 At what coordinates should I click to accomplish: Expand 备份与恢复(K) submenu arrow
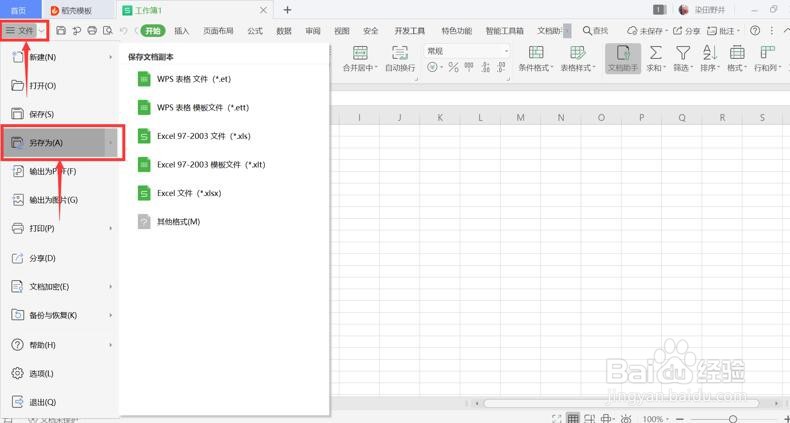(110, 315)
